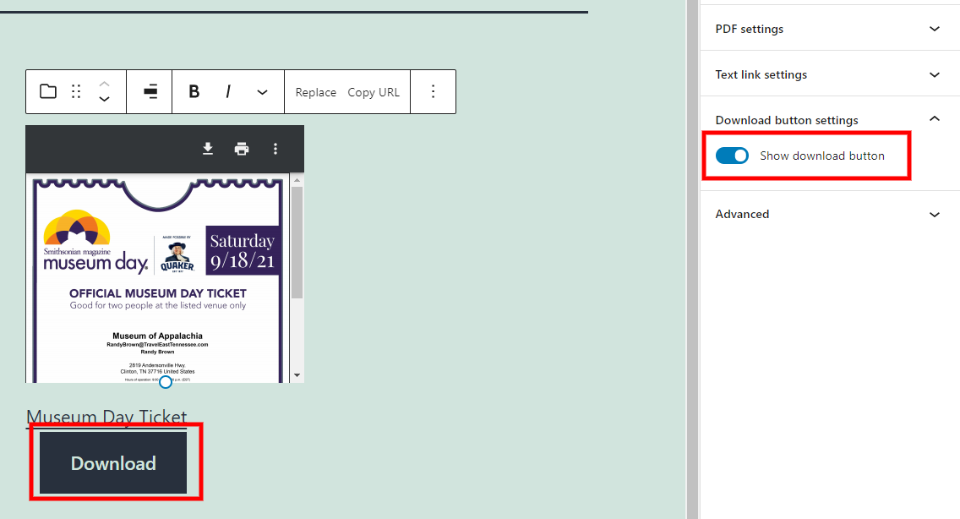Click the PDF viewer print icon
Image resolution: width=960 pixels, height=519 pixels.
click(242, 149)
